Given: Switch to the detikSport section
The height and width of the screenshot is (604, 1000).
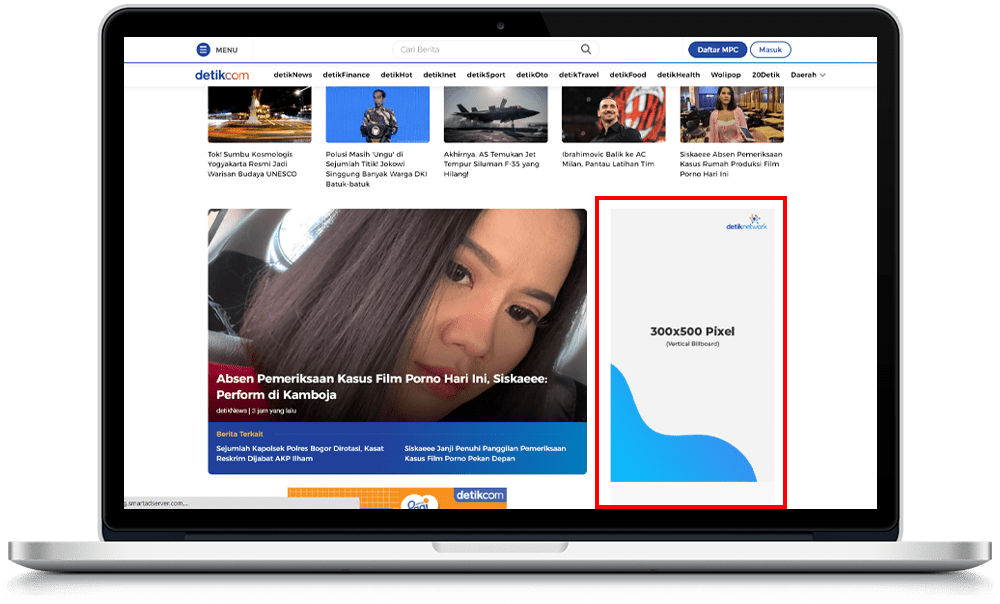Looking at the screenshot, I should 486,75.
